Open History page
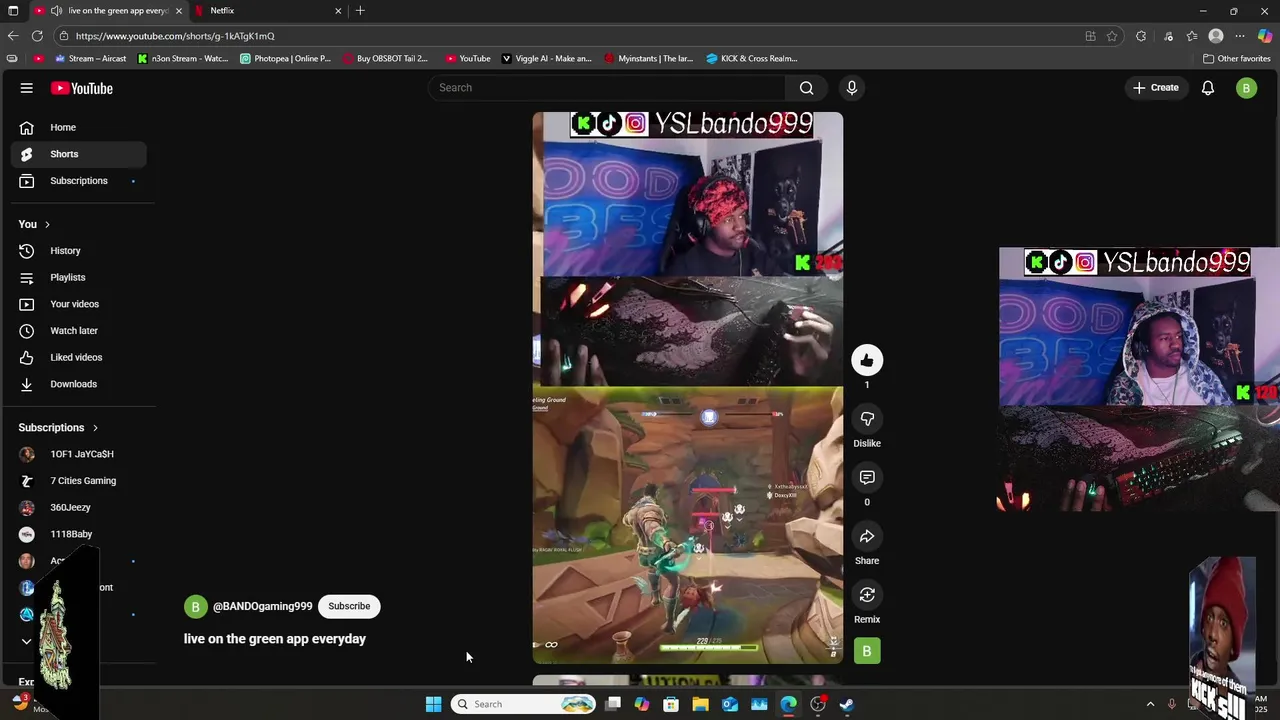Viewport: 1280px width, 720px height. [x=79, y=251]
